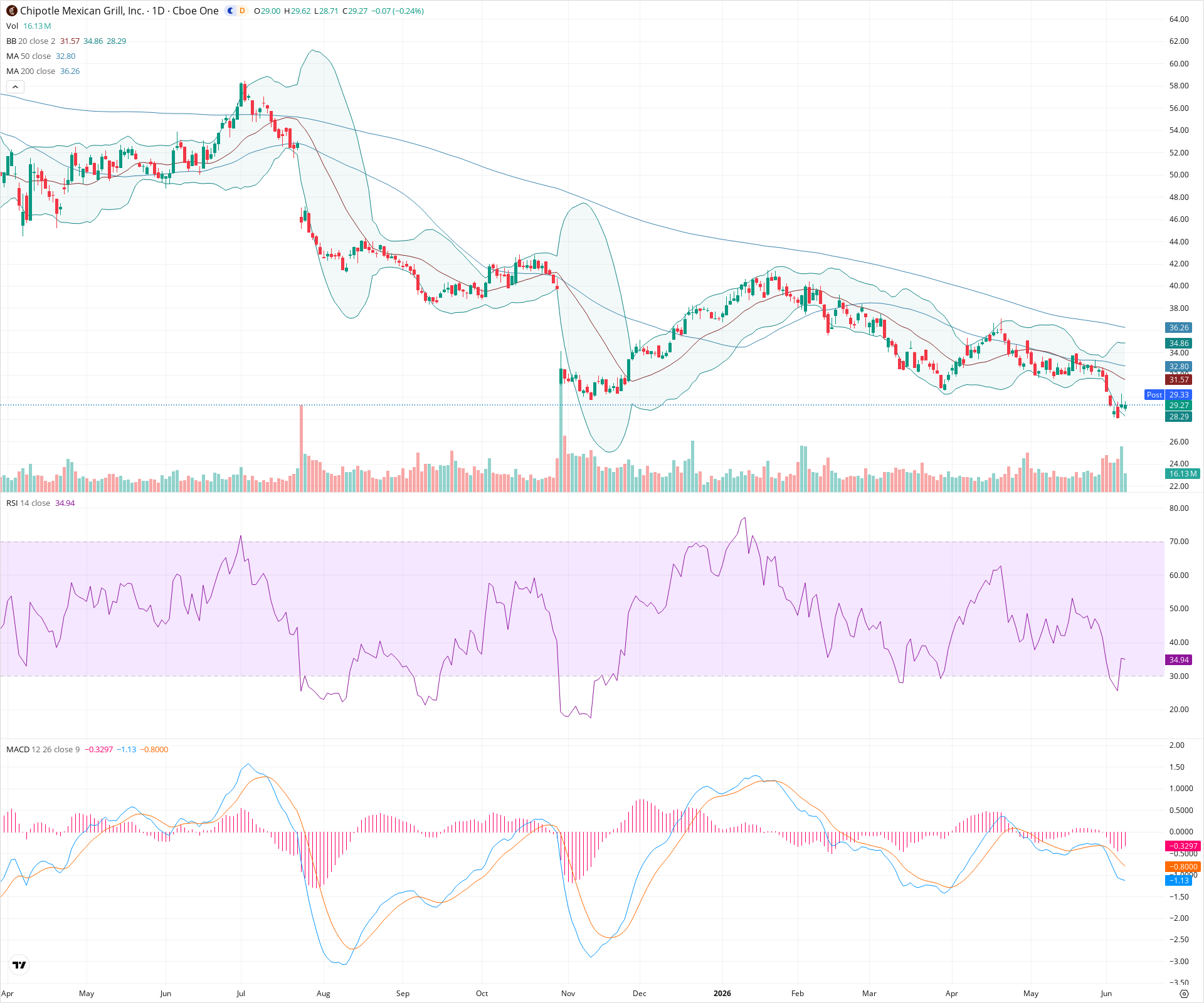Click the low price L28.71 value
1204x1003 pixels.
pyautogui.click(x=327, y=11)
